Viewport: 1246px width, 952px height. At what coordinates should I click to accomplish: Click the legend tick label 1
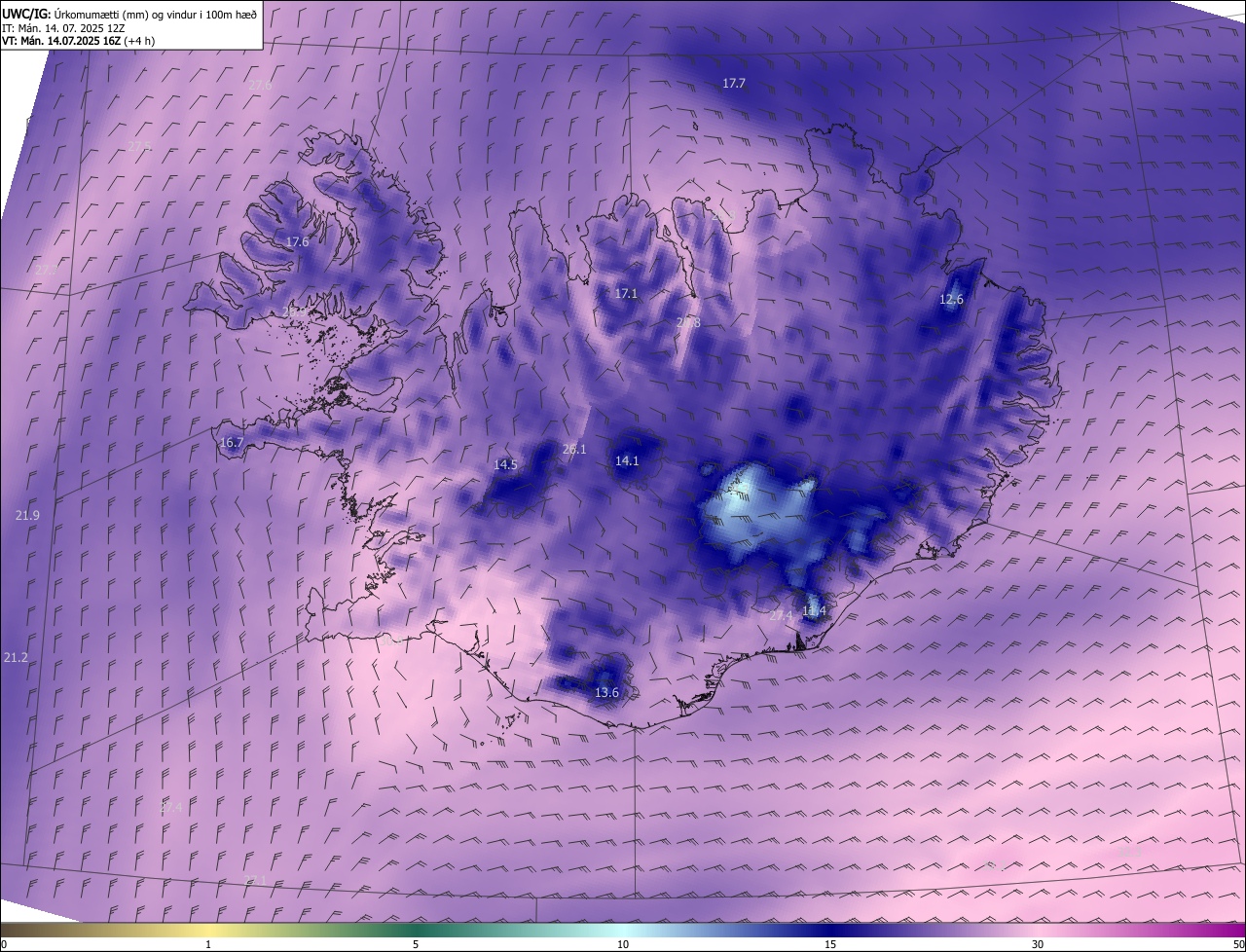(208, 944)
